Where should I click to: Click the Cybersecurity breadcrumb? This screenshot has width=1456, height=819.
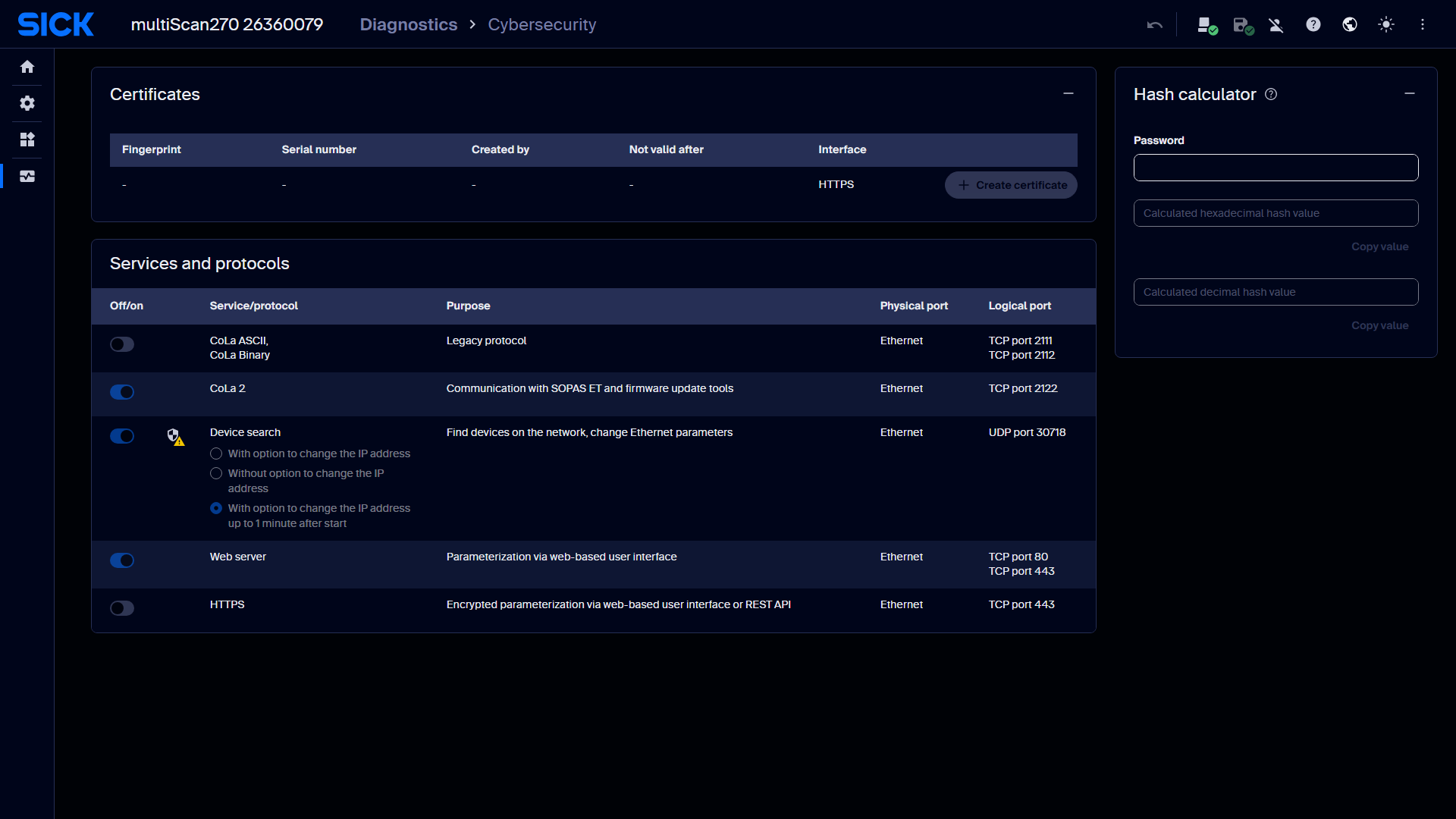542,24
